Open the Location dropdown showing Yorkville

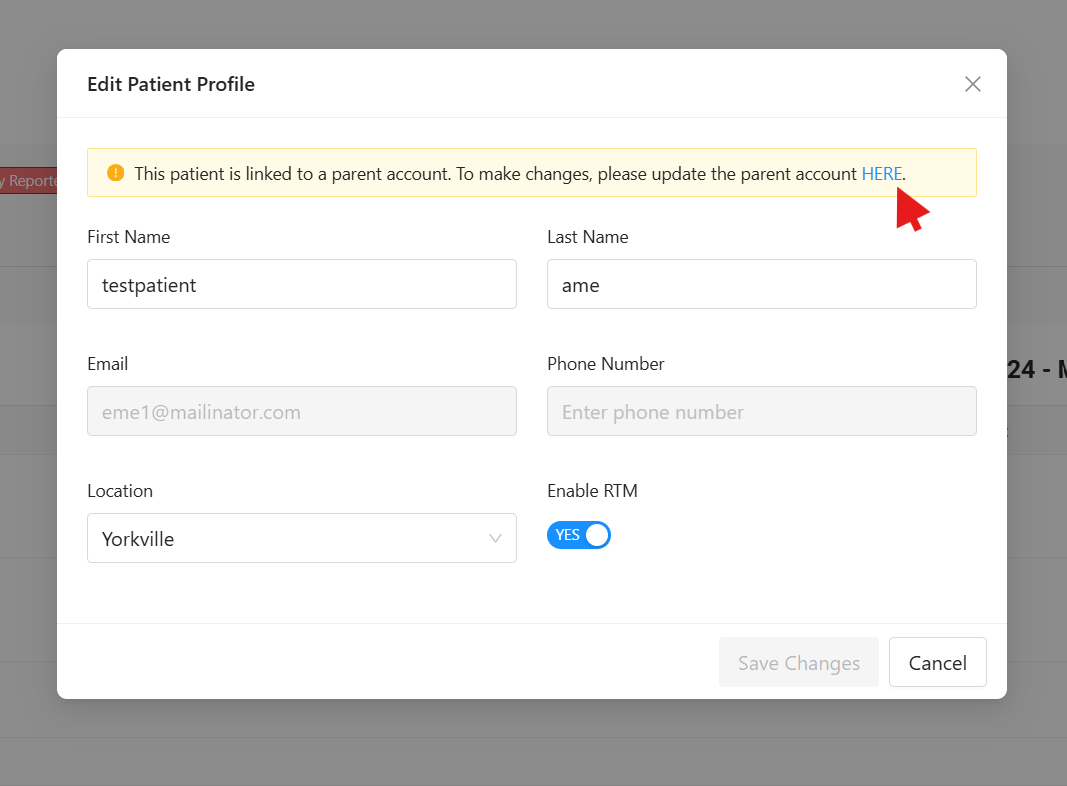(x=290, y=538)
